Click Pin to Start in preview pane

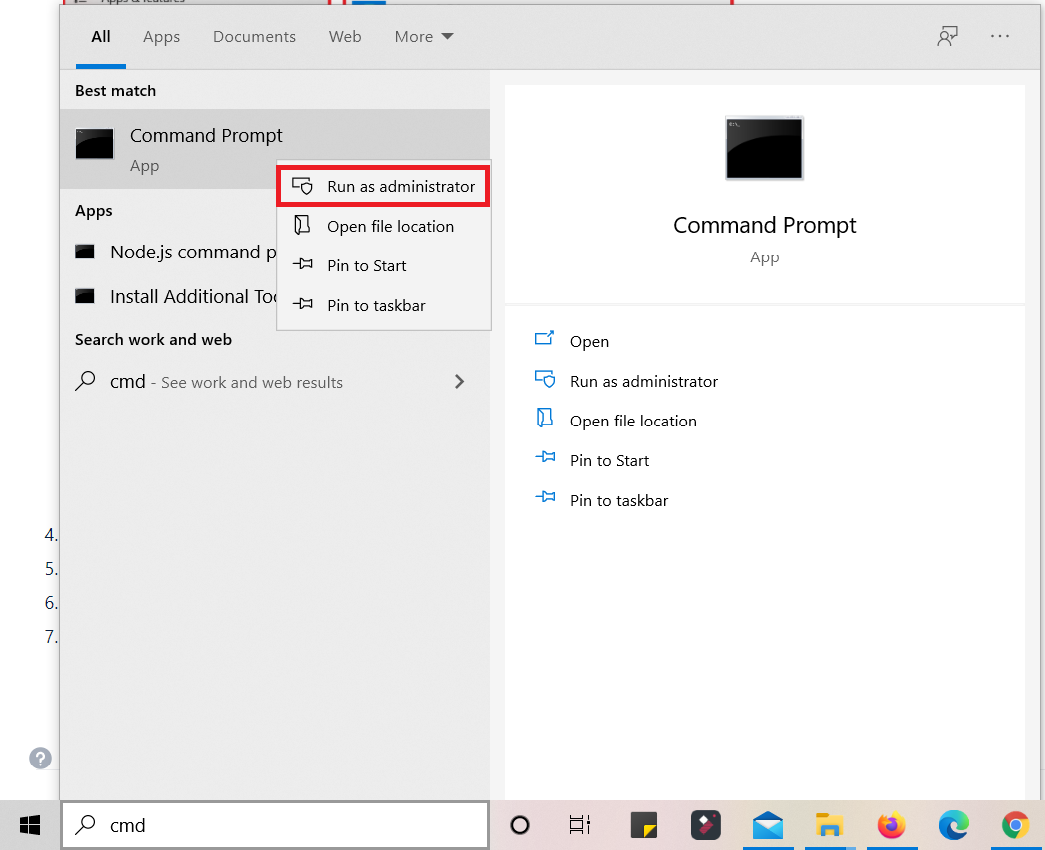609,461
